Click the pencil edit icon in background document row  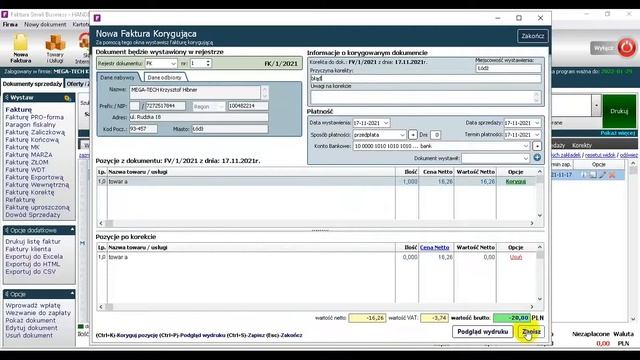pos(602,175)
